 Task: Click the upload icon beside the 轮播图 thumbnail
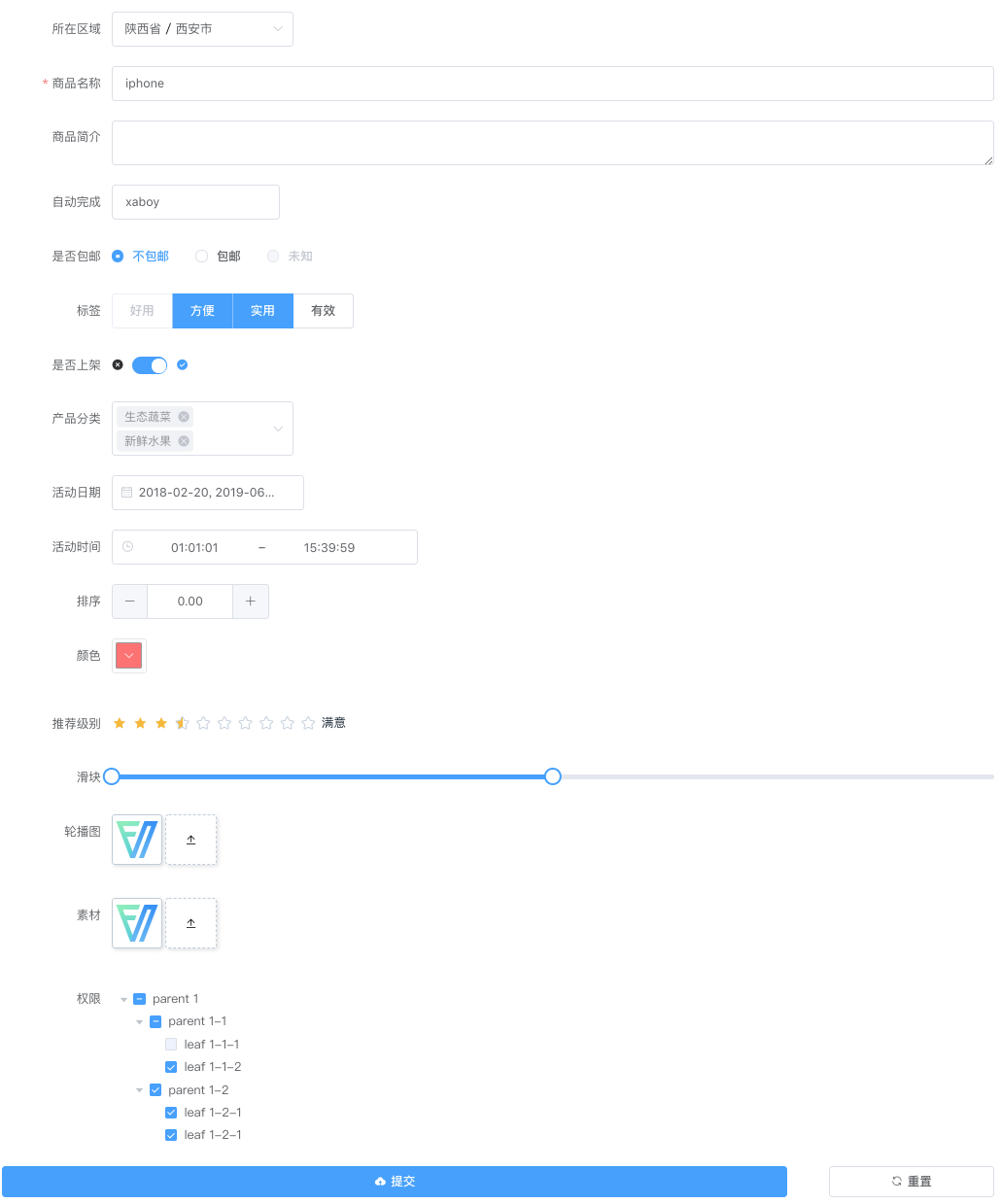click(x=190, y=839)
